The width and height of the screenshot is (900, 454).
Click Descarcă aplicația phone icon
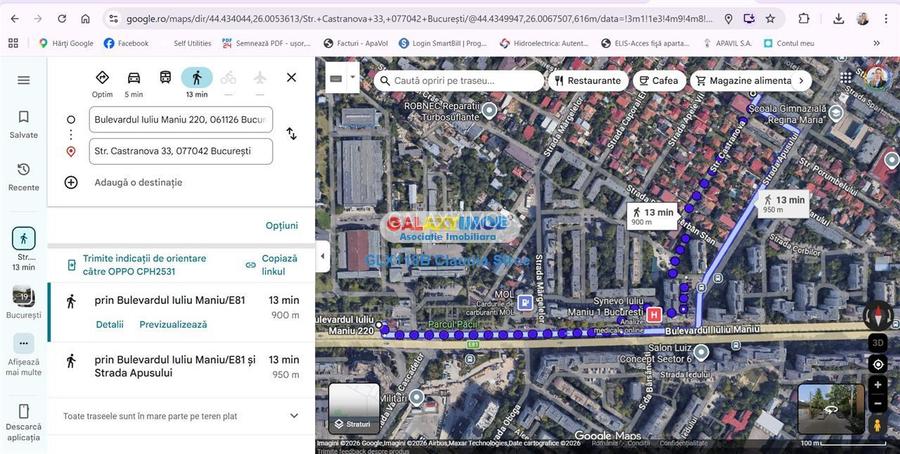[24, 411]
